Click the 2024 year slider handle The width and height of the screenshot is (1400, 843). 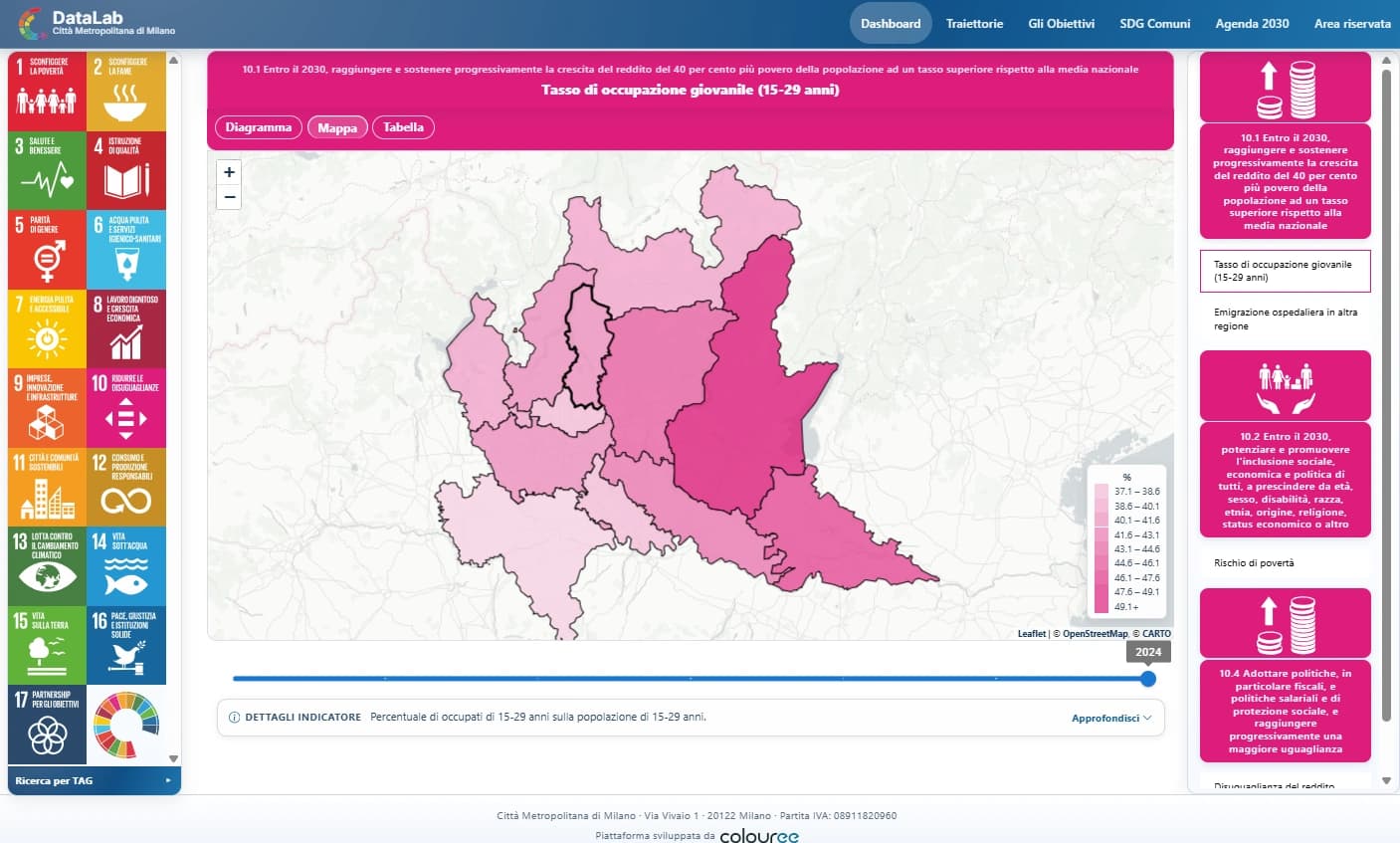coord(1148,679)
